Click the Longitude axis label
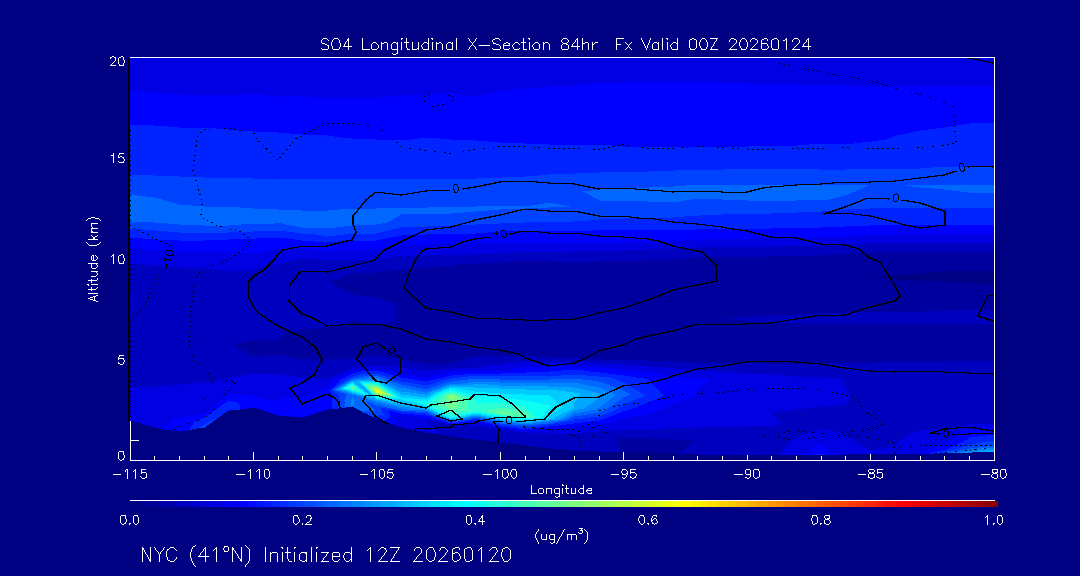 (561, 490)
